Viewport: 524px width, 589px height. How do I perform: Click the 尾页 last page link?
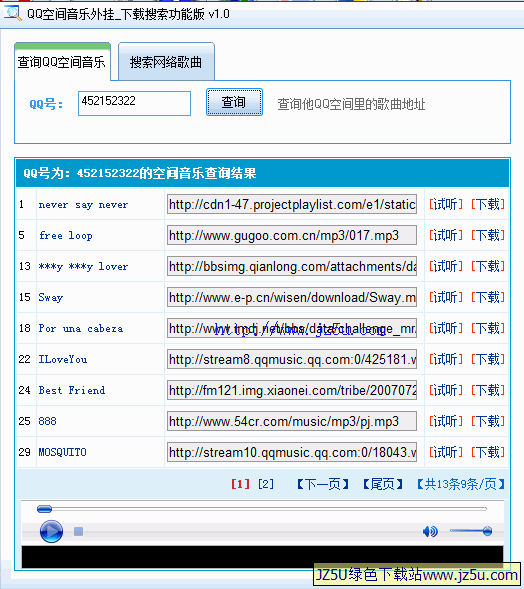tap(383, 484)
